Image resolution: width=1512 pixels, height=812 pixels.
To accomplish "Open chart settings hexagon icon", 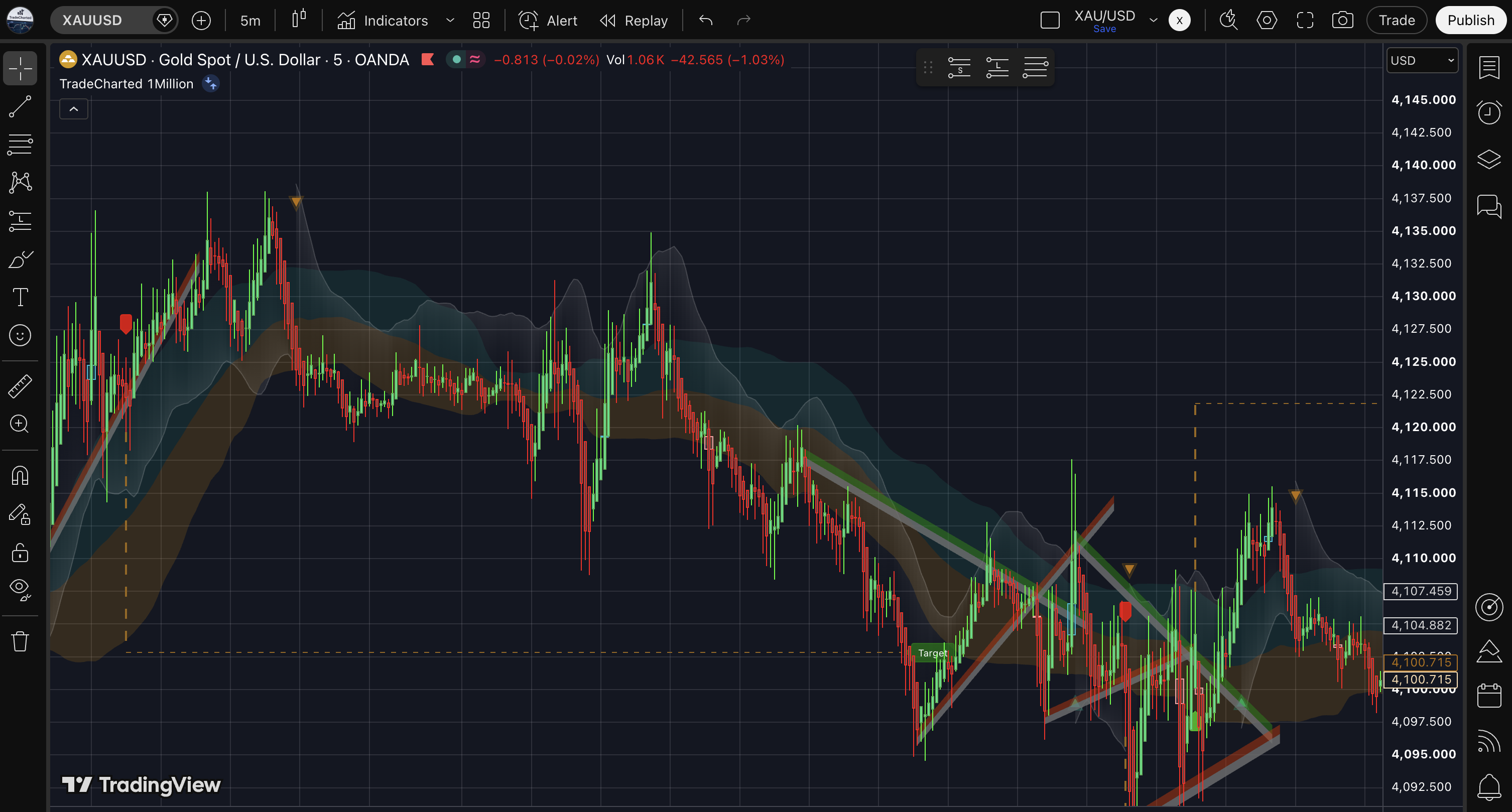I will point(1267,21).
